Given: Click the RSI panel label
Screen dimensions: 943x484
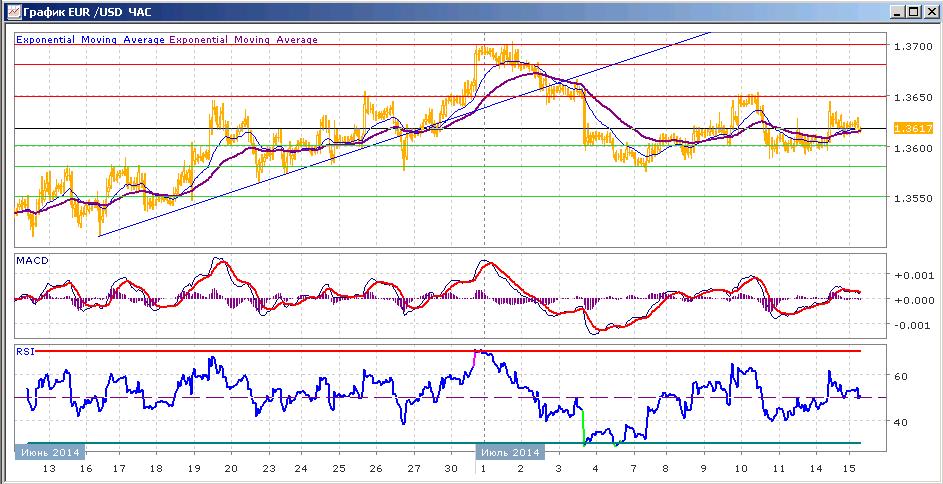Looking at the screenshot, I should point(26,352).
